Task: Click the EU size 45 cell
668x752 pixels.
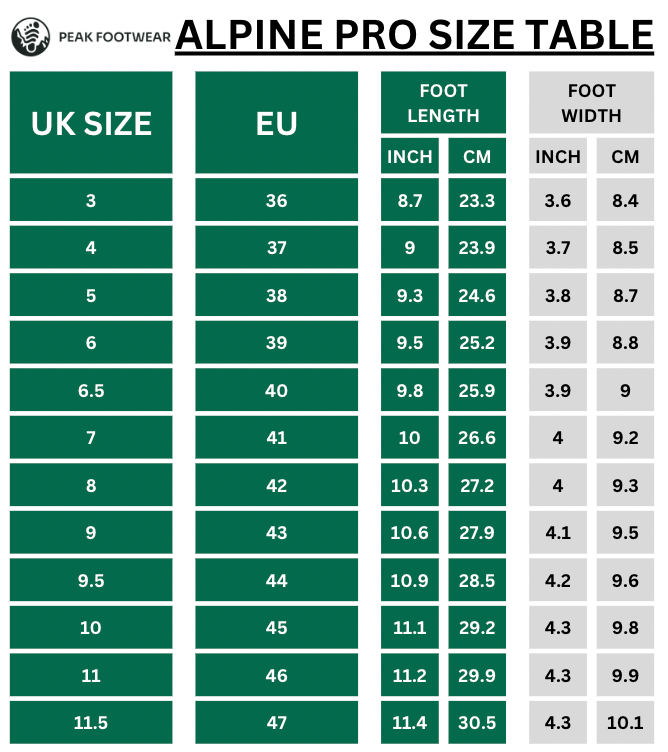Action: click(x=277, y=628)
